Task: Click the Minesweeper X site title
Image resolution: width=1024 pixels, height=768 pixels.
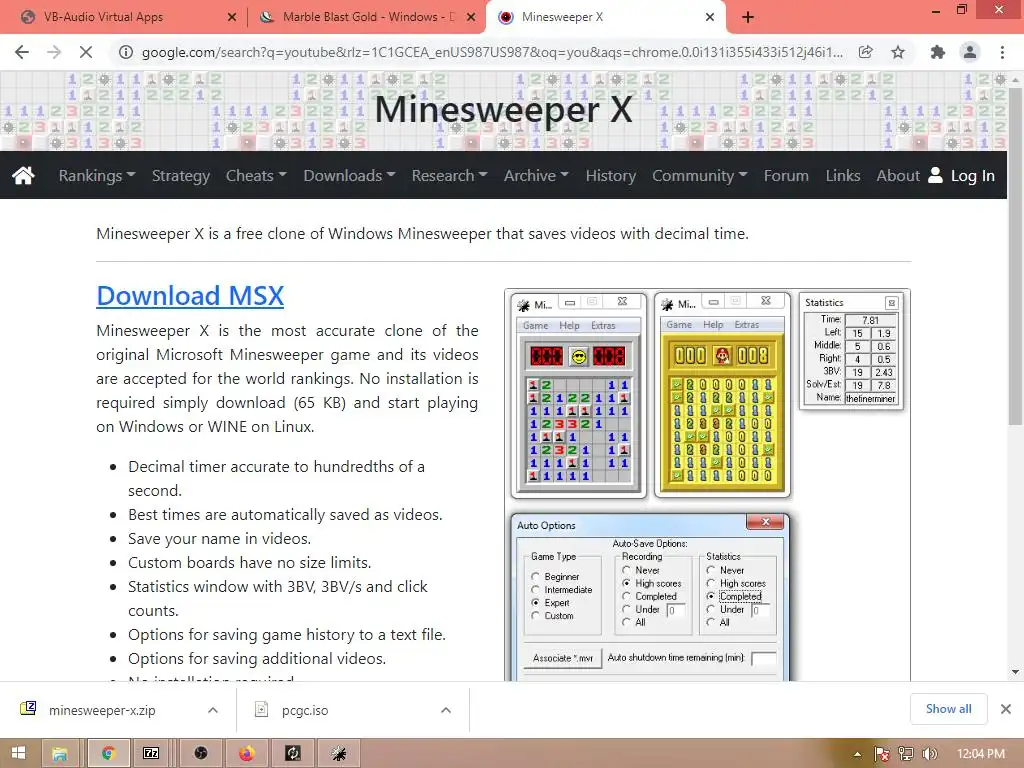Action: coord(504,108)
